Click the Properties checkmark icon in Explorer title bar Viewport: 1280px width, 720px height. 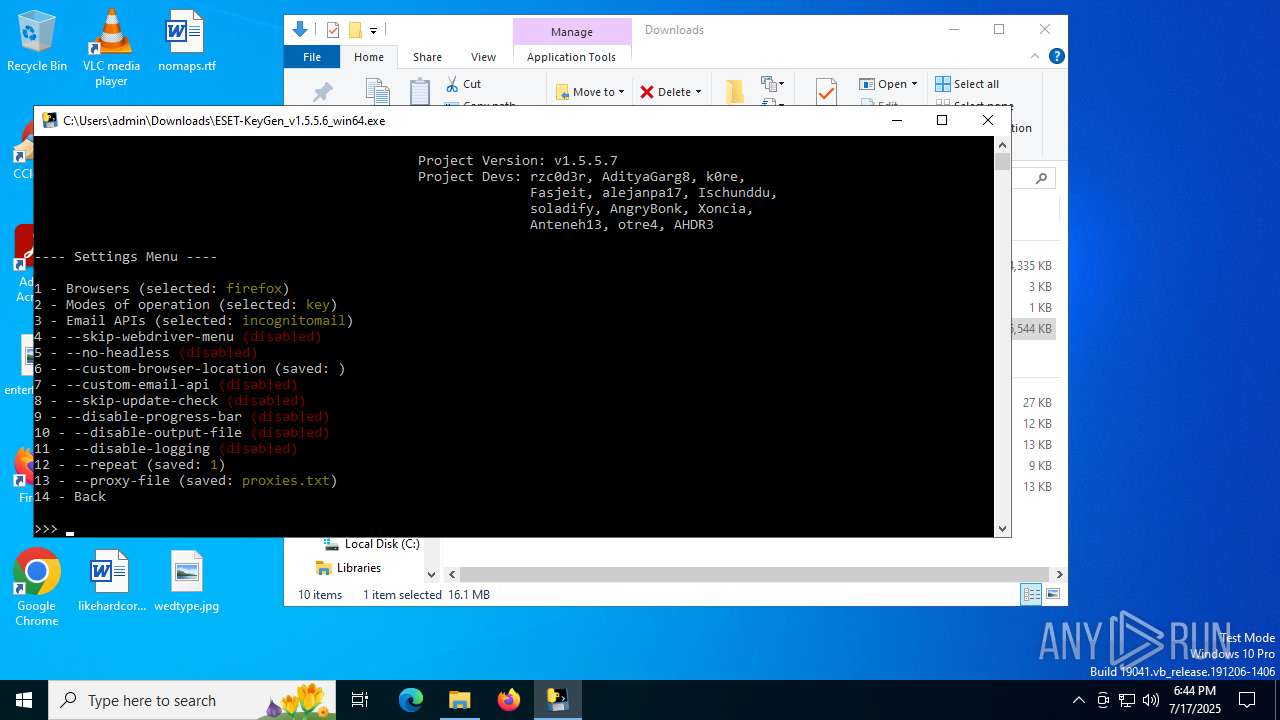click(333, 30)
